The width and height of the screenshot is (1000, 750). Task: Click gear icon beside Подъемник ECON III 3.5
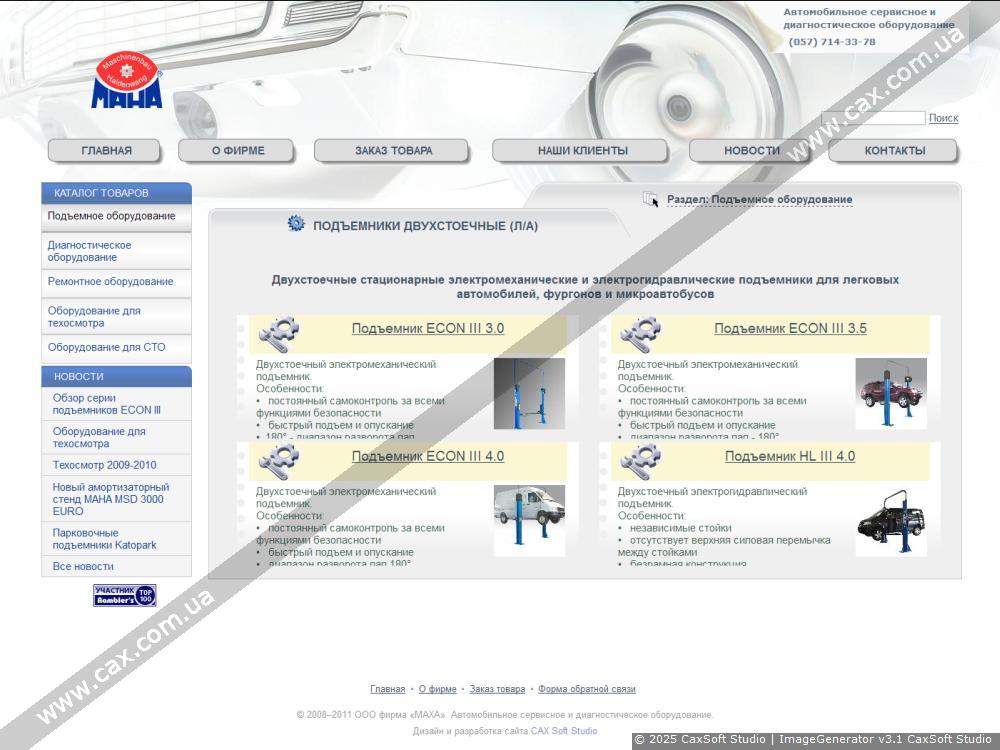[639, 331]
